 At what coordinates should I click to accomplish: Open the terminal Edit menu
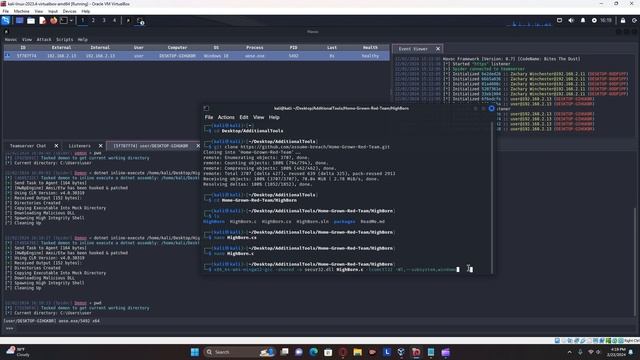[x=244, y=117]
